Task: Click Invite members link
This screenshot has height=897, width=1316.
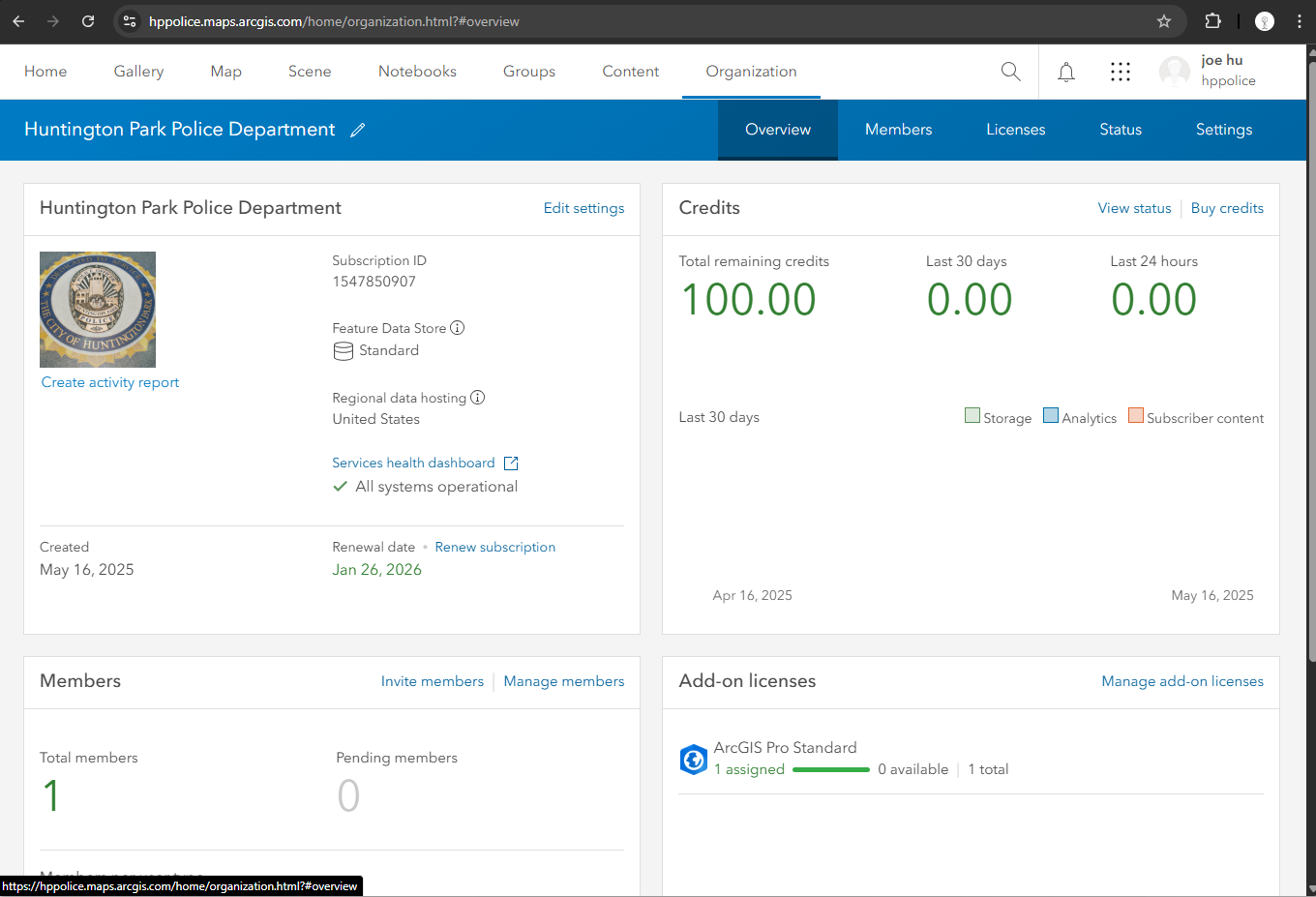Action: pos(433,681)
